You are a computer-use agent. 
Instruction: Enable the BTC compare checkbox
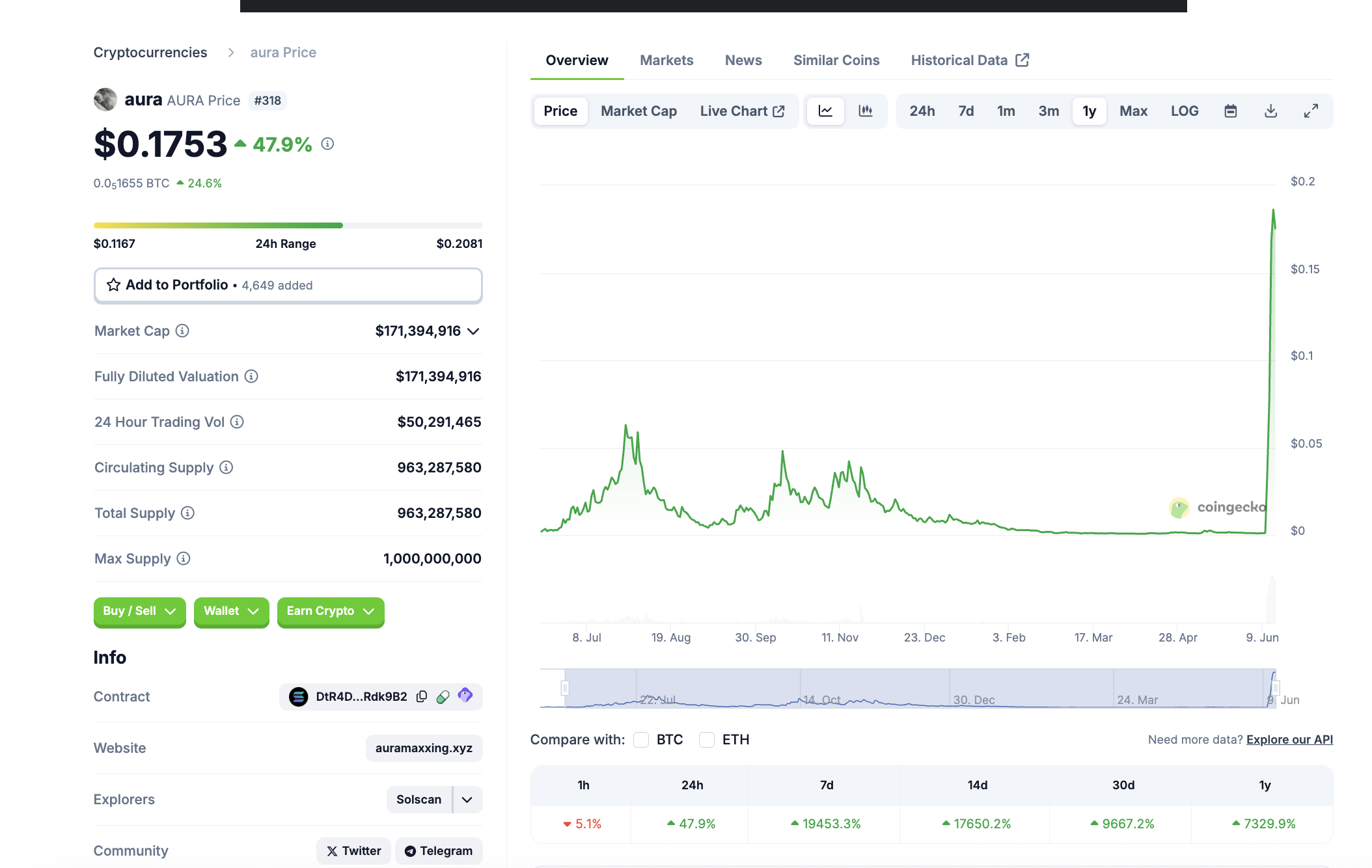[642, 740]
